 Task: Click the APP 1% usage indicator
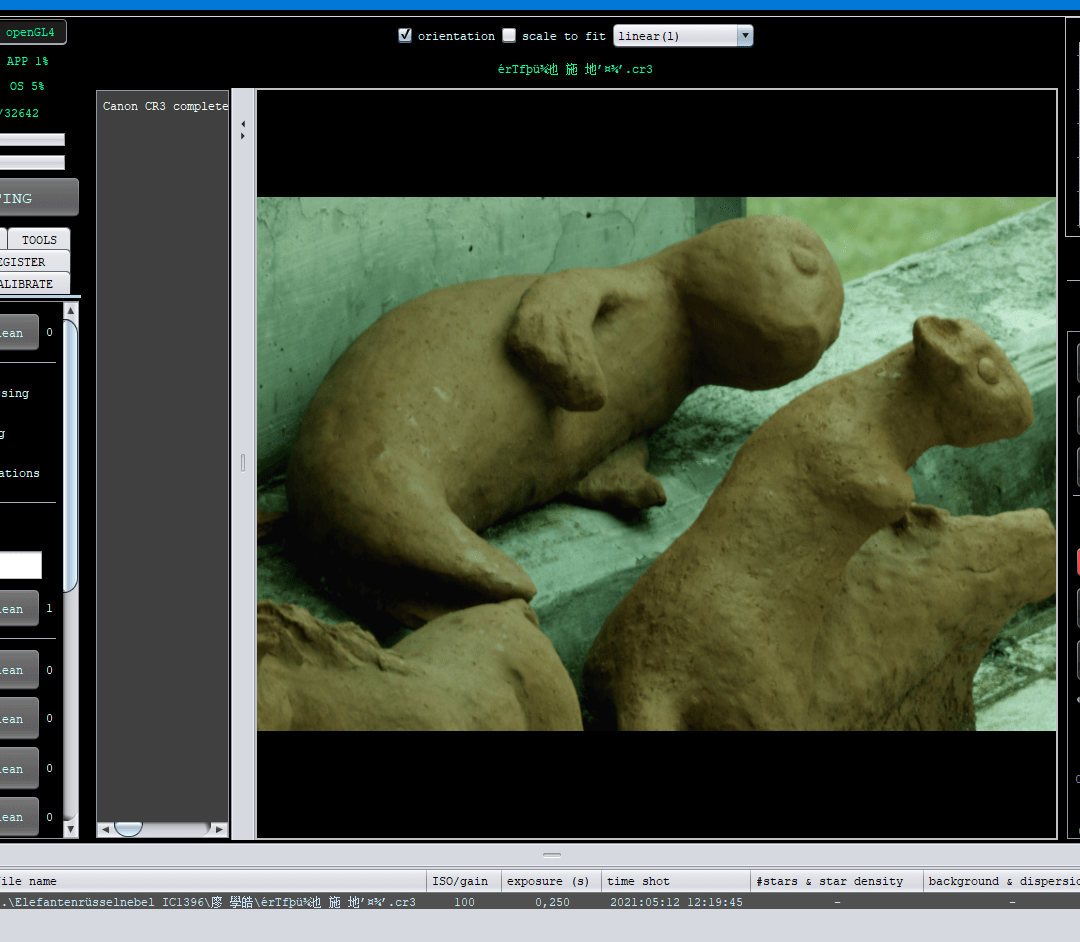(x=27, y=61)
